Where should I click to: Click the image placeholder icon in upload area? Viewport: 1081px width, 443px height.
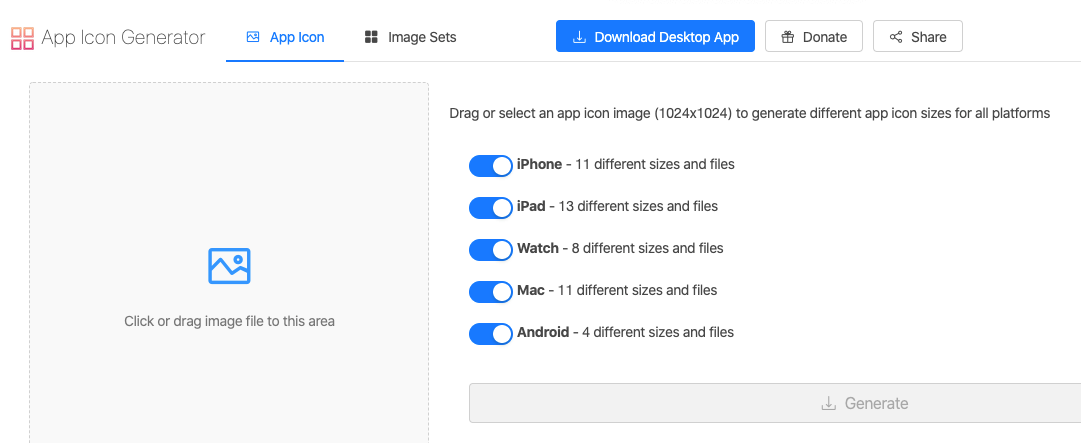click(x=229, y=266)
